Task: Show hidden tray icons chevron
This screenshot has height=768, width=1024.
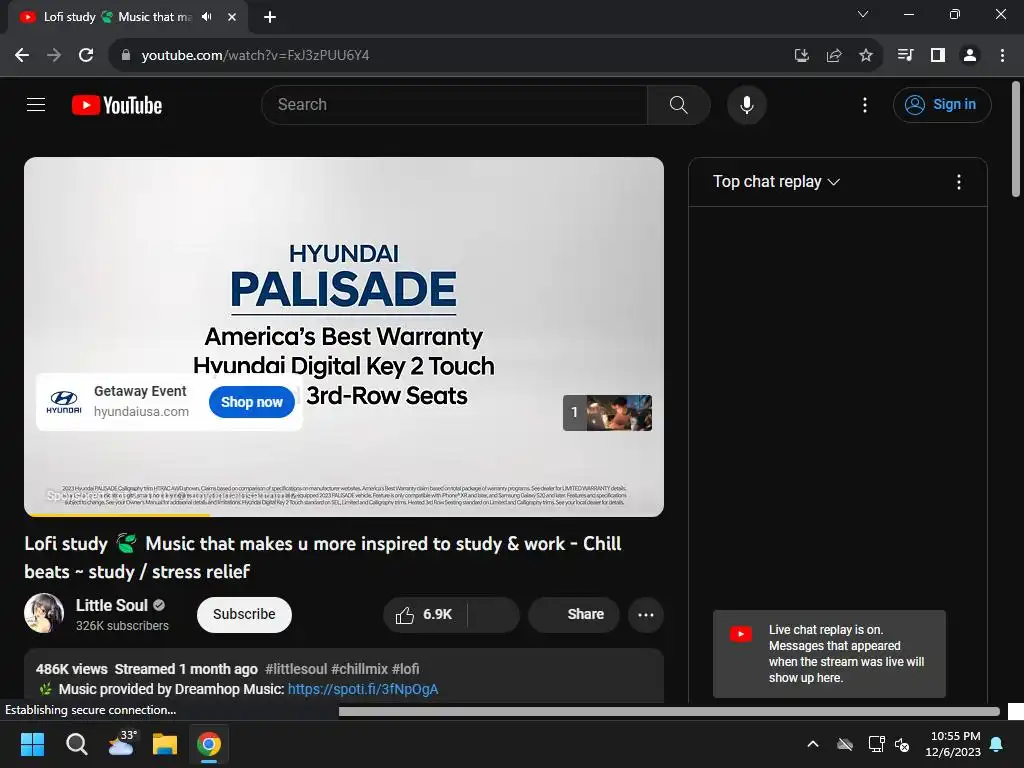Action: click(812, 744)
